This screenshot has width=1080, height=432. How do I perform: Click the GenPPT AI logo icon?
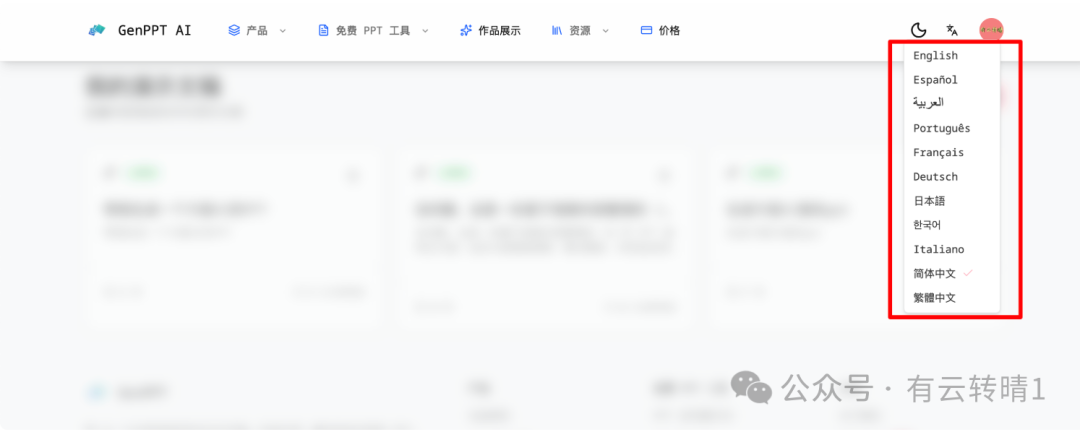click(97, 30)
